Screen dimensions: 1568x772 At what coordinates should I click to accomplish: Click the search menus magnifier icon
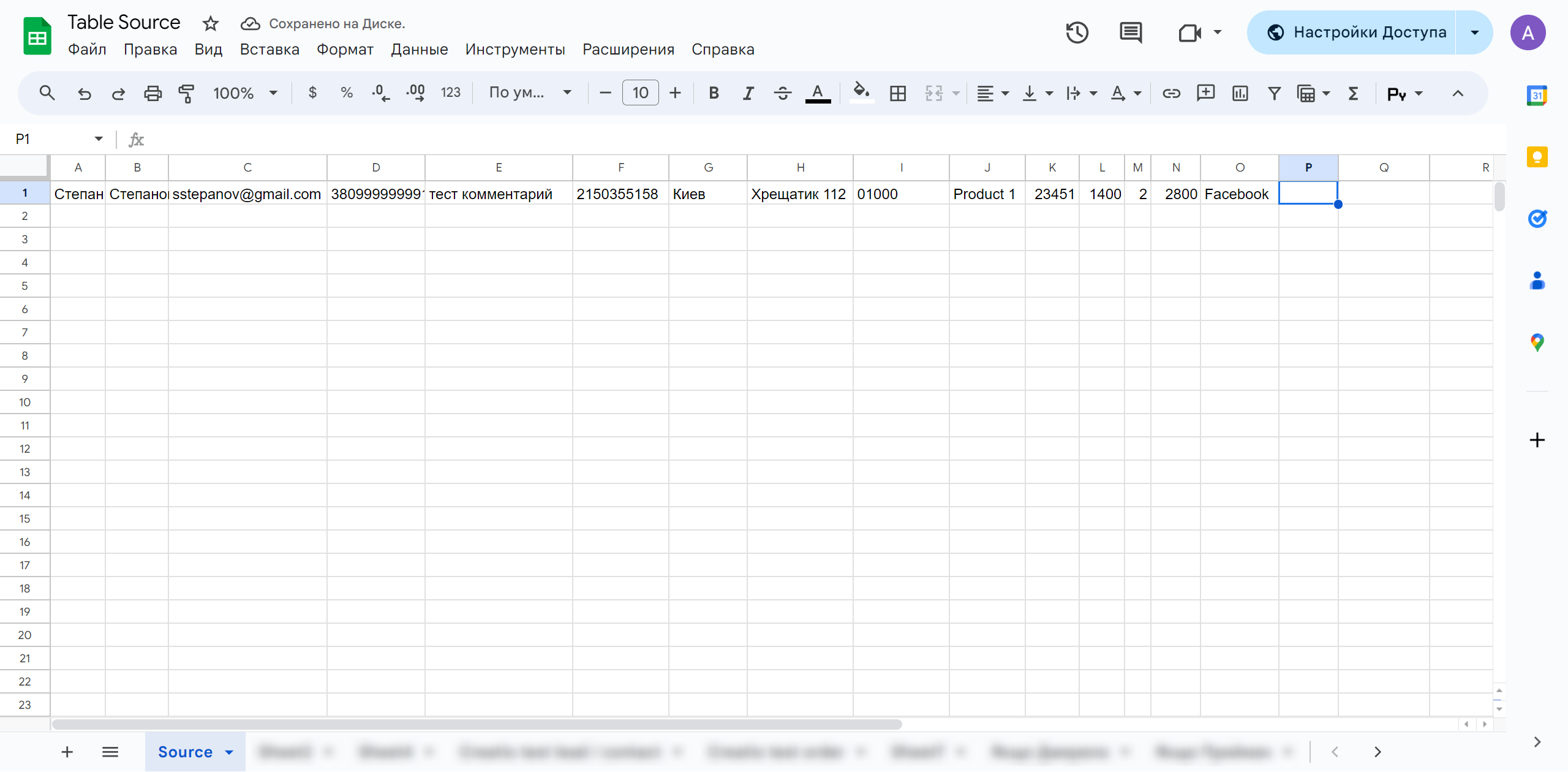point(47,93)
